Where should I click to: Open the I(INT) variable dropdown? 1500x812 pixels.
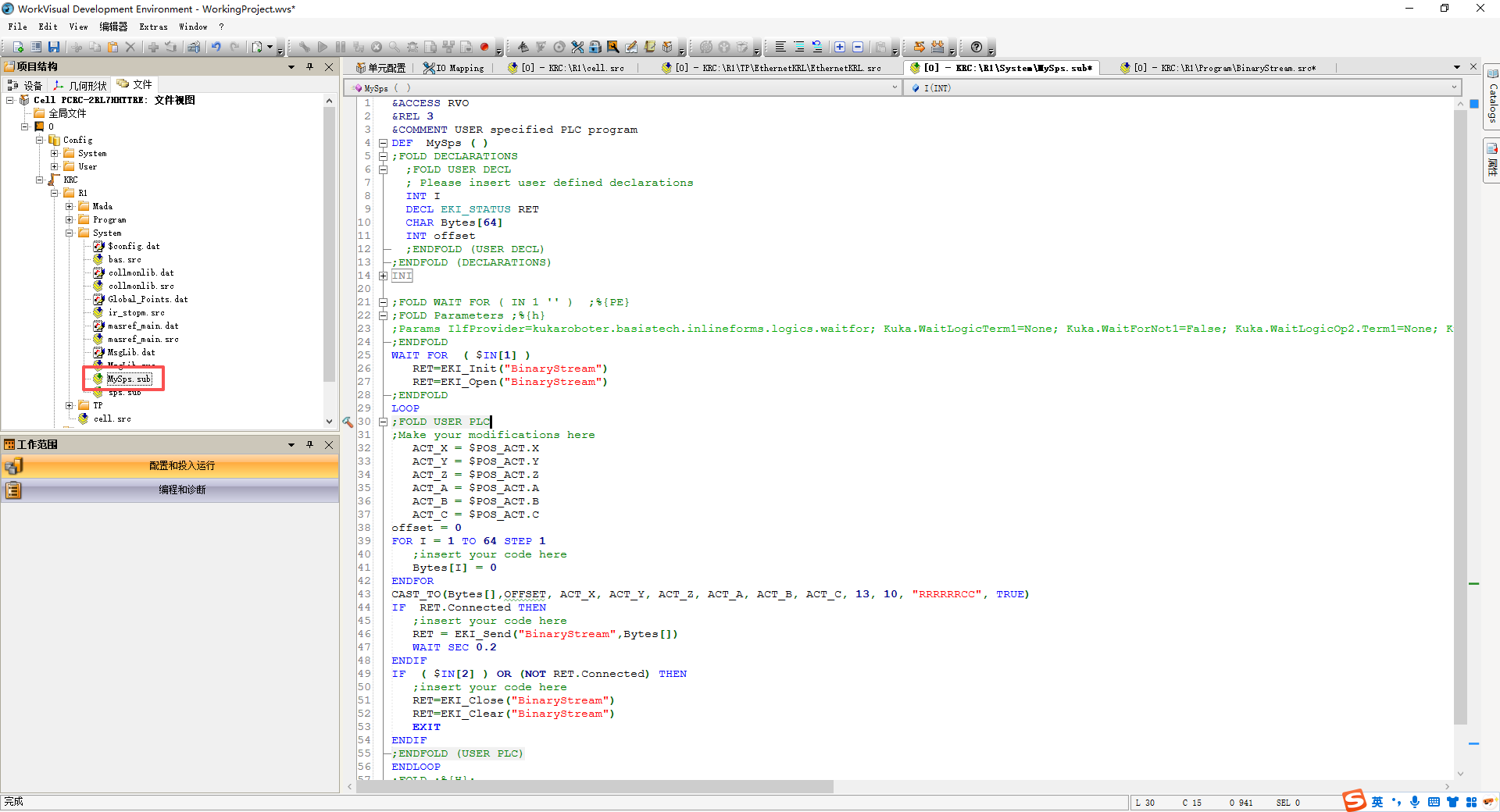(1454, 87)
